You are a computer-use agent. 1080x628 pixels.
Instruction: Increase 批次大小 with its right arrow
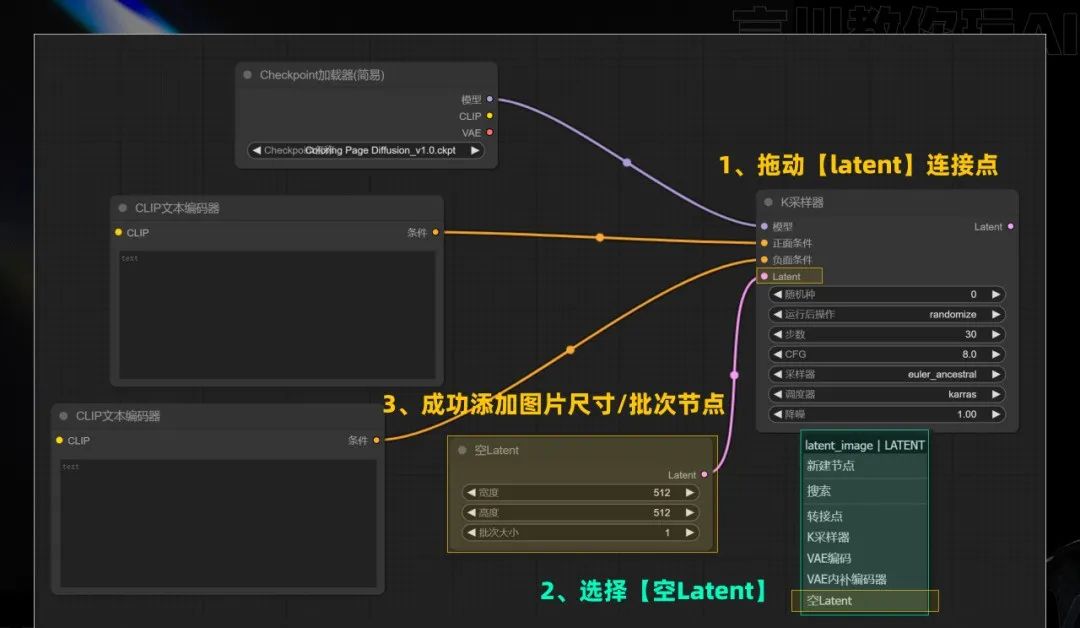point(689,532)
